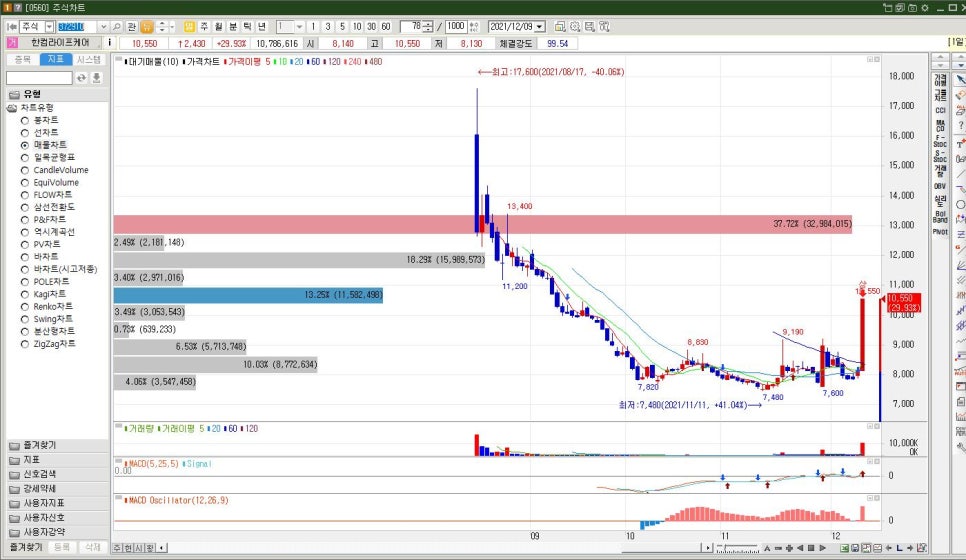Screen dimensions: 966x560
Task: Click the pink 거 badge beside stock name
Action: point(12,43)
